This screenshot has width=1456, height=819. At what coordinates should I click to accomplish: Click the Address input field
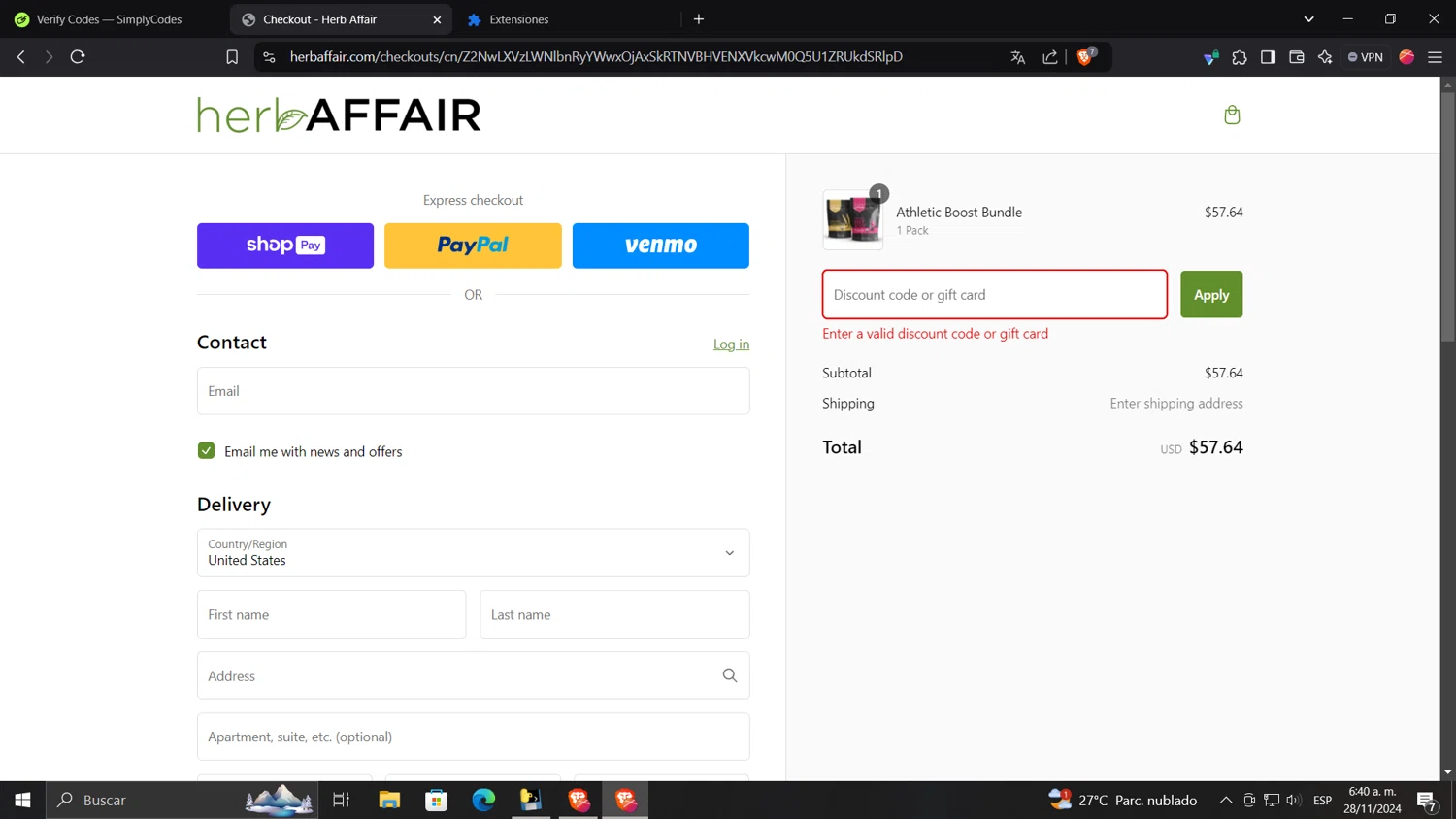(474, 675)
